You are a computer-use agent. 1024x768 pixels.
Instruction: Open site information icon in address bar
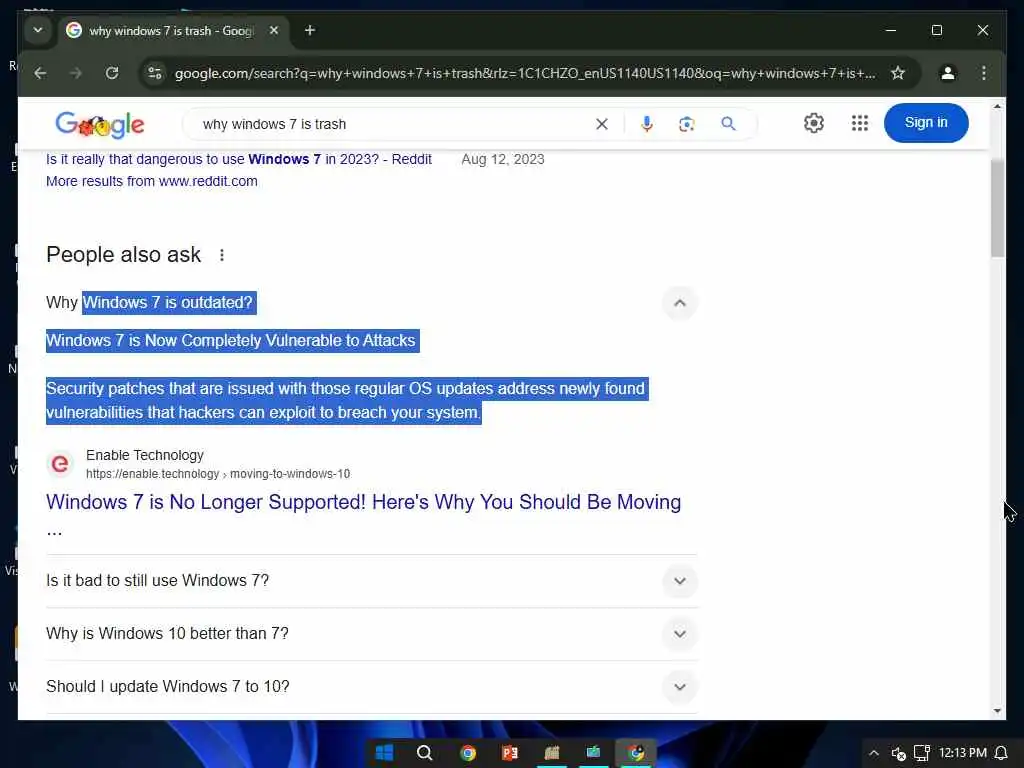tap(155, 73)
